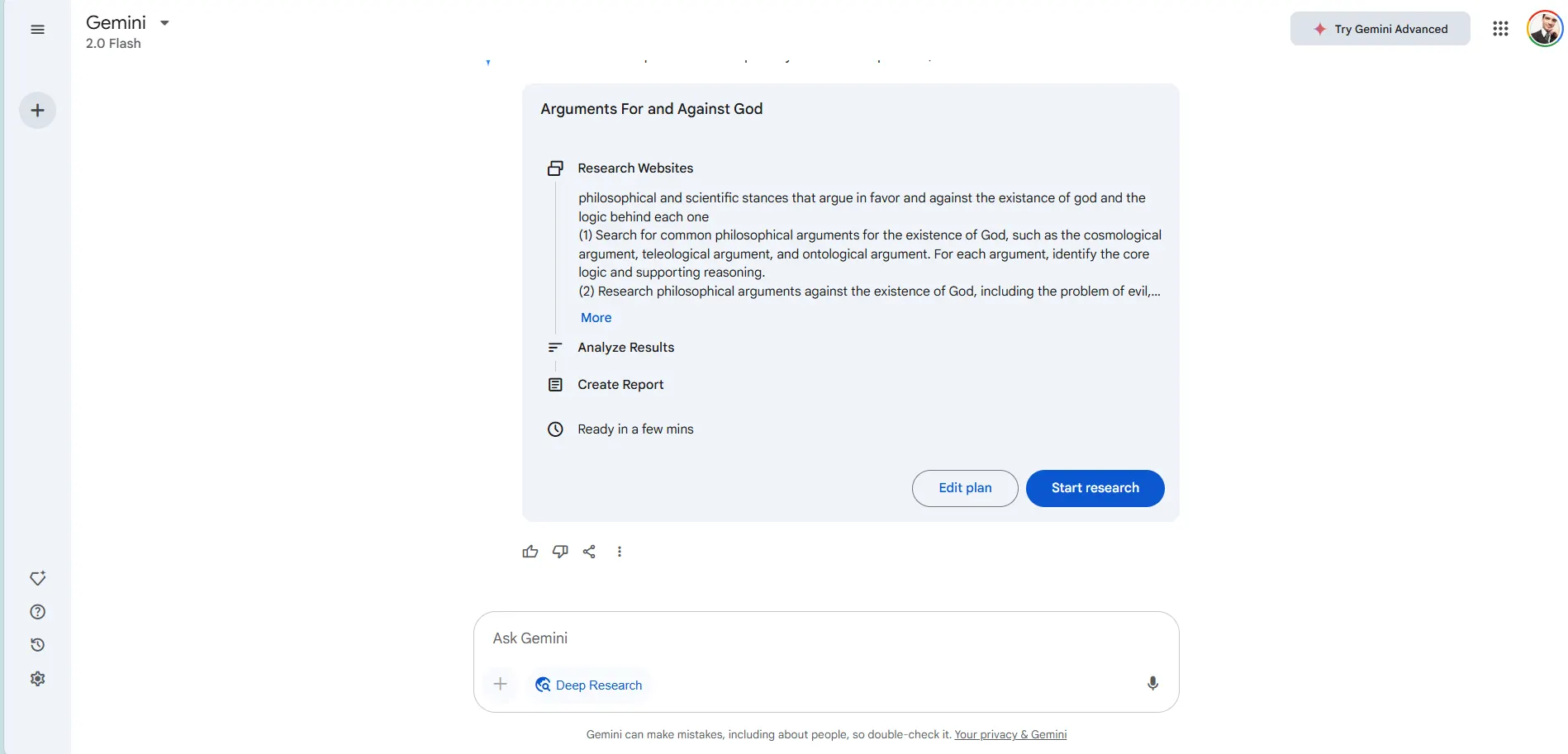Image resolution: width=1568 pixels, height=754 pixels.
Task: Click Try Gemini Advanced button
Action: (x=1380, y=29)
